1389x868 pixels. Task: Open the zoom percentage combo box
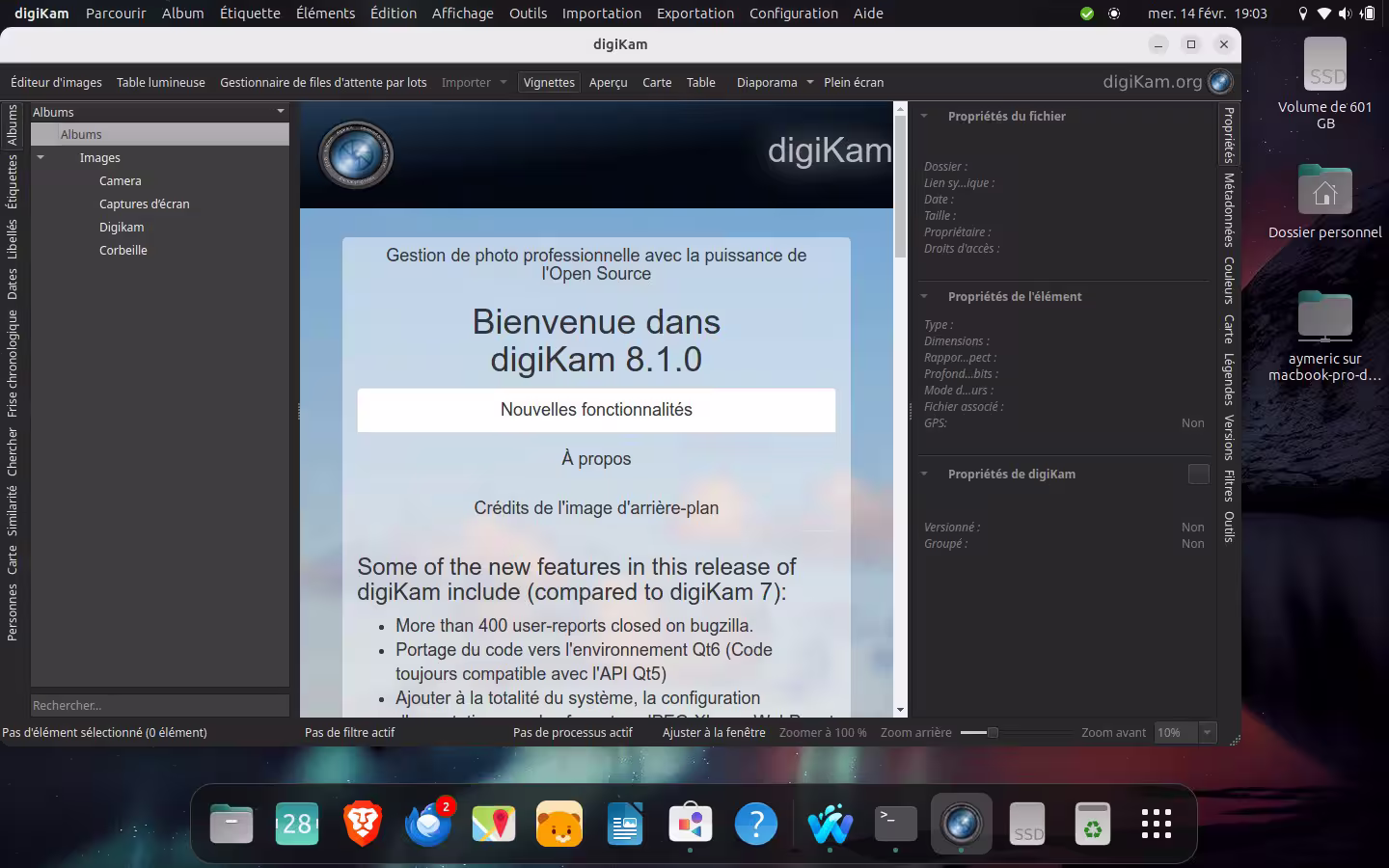(x=1185, y=732)
